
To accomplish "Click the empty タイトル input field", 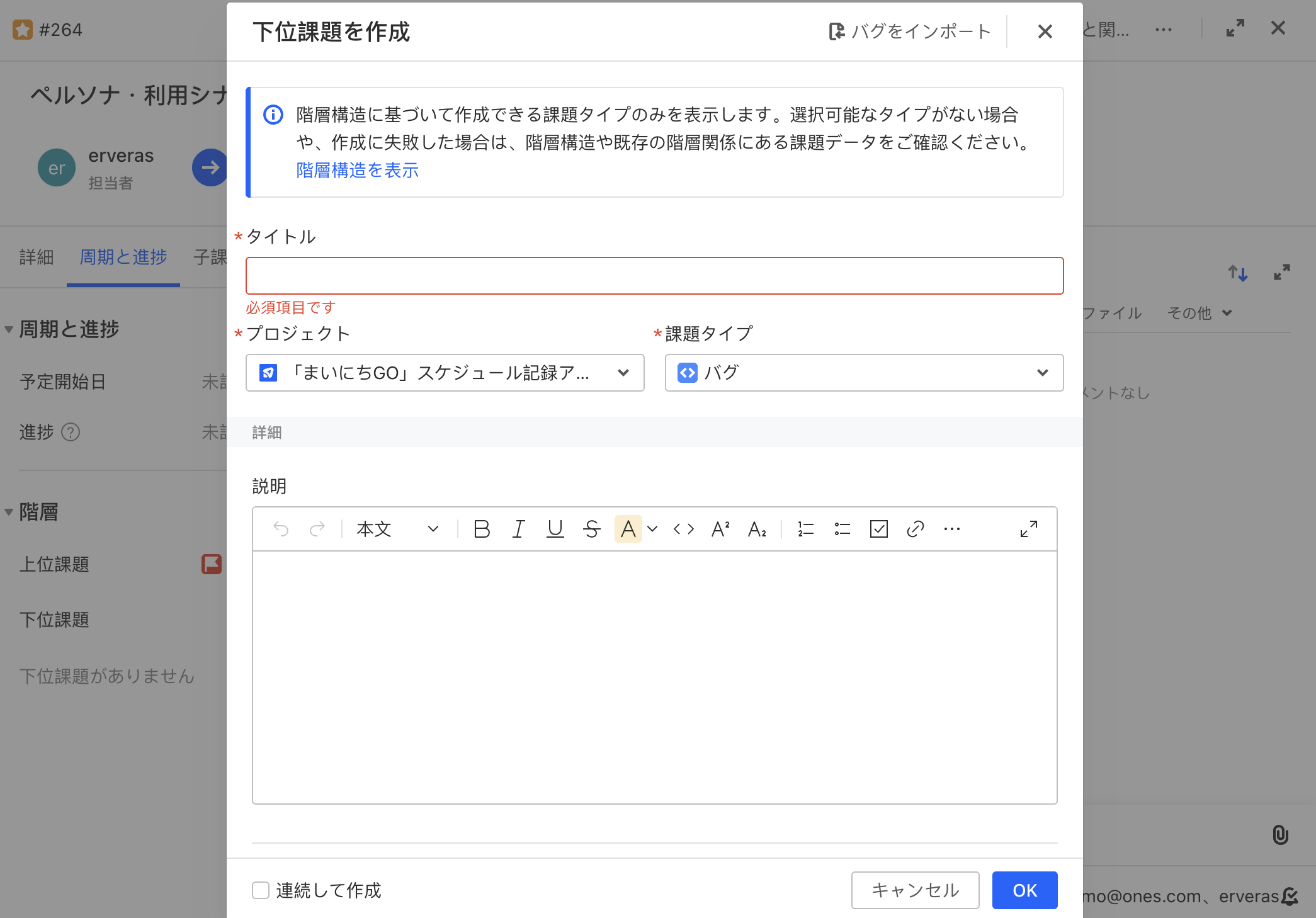I will [655, 275].
